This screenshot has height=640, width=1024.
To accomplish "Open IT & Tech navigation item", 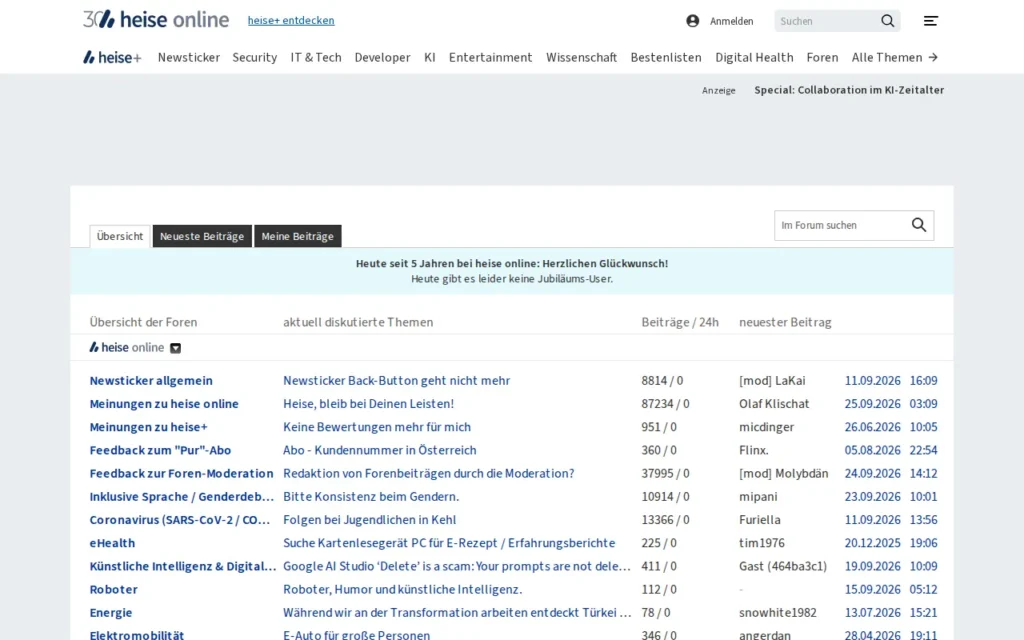I will [316, 57].
